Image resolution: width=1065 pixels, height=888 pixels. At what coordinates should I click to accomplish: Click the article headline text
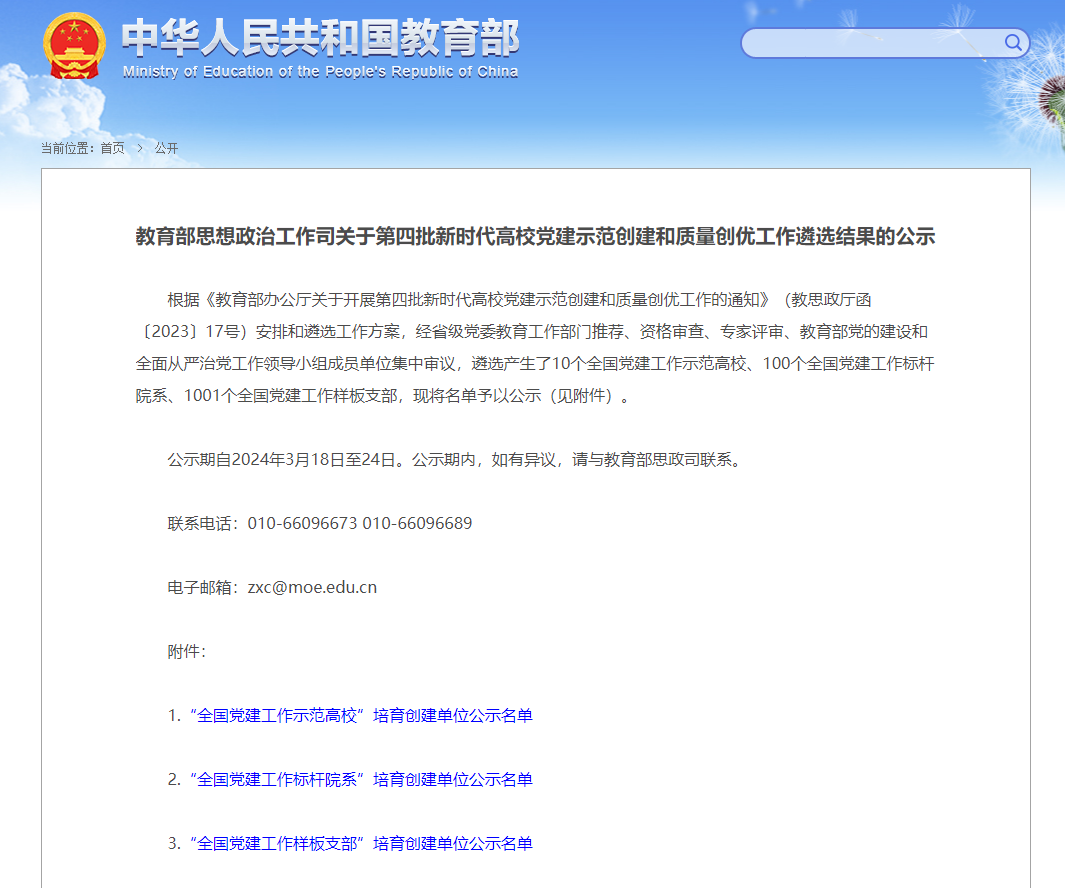pyautogui.click(x=535, y=237)
